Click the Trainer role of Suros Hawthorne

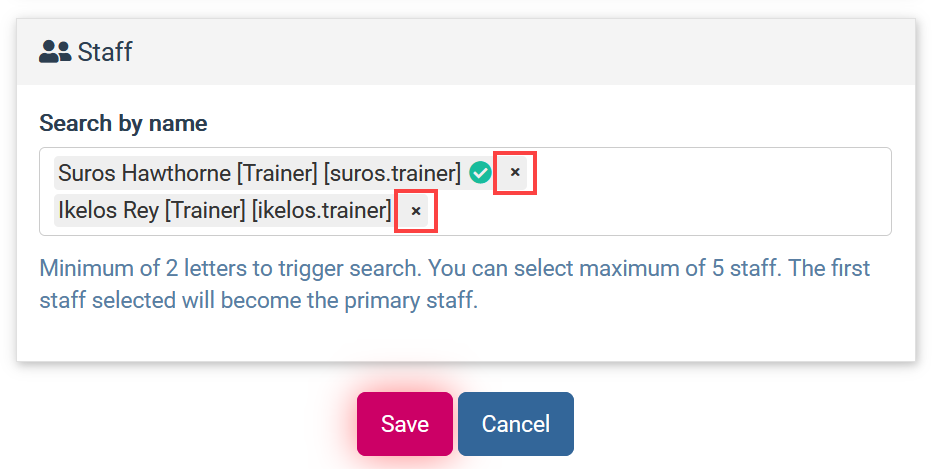point(277,173)
